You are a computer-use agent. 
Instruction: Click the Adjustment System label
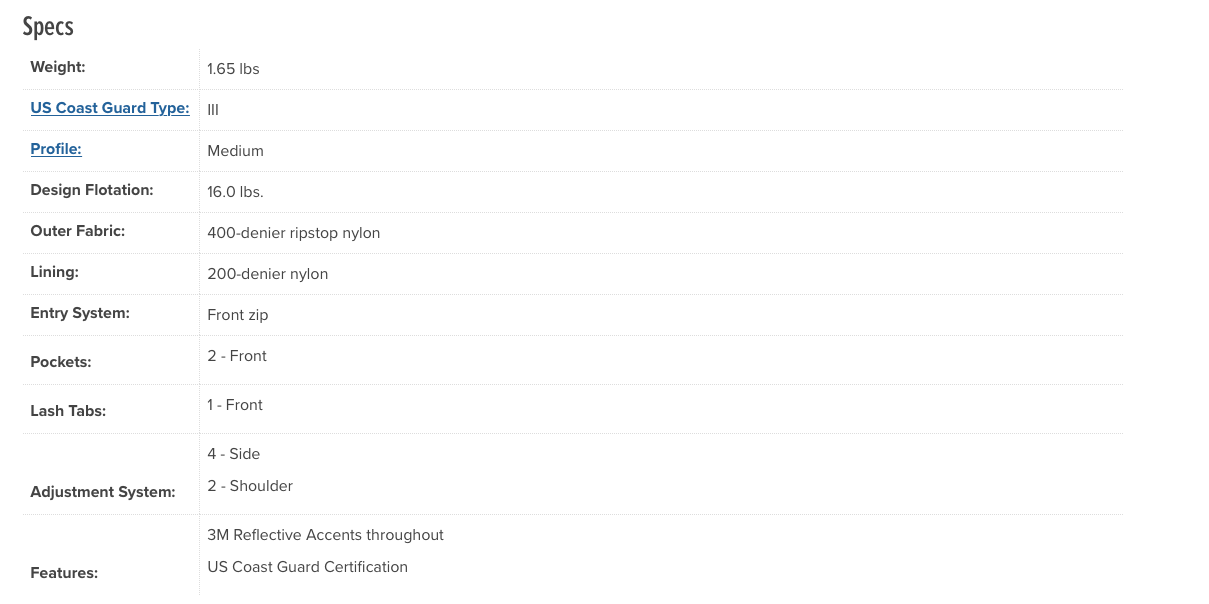tap(102, 492)
